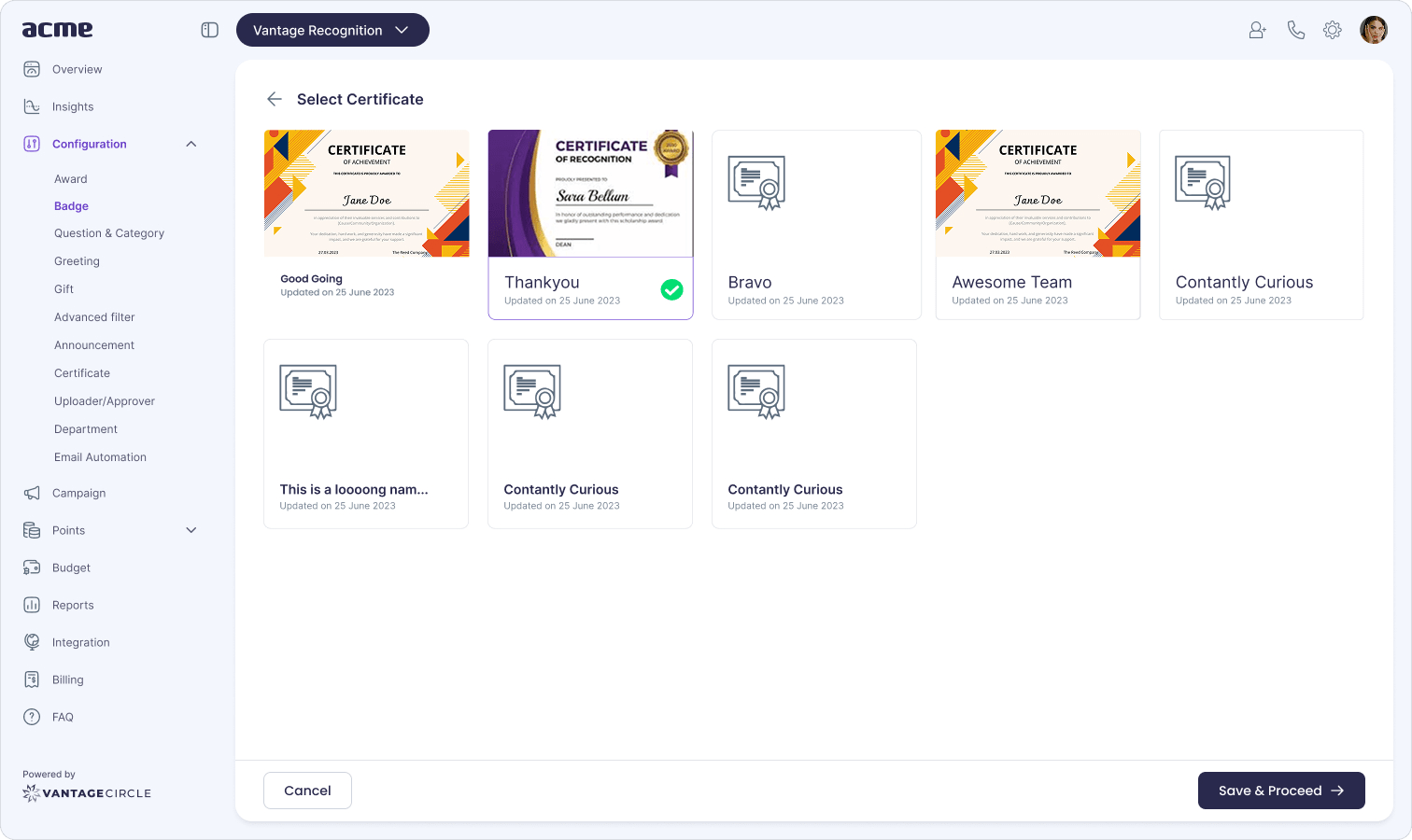Open Question & Category submenu item
Screen dimensions: 1412x840
[109, 233]
